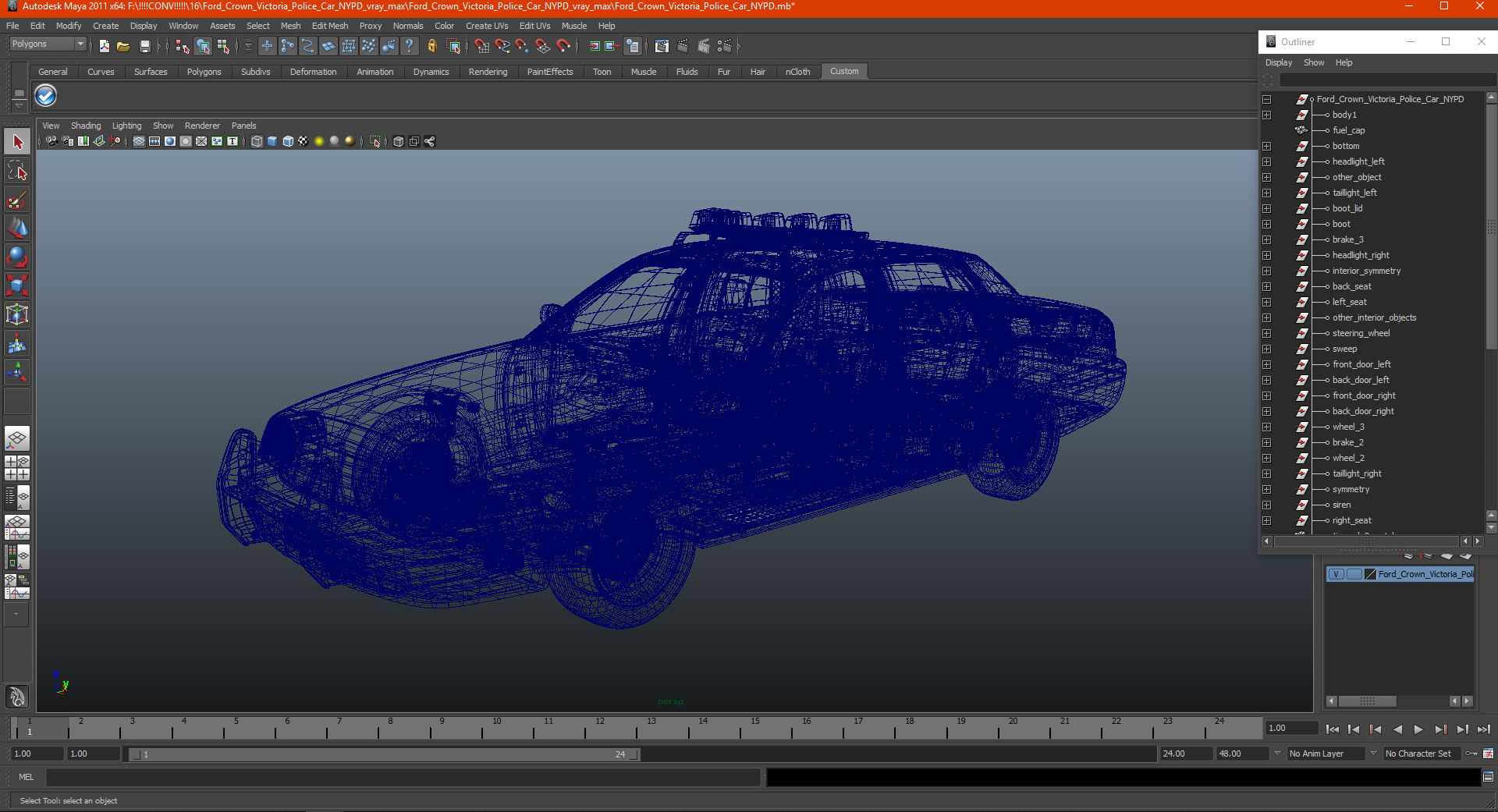This screenshot has width=1498, height=812.
Task: Choose the Rotate tool in toolbox
Action: click(x=17, y=257)
